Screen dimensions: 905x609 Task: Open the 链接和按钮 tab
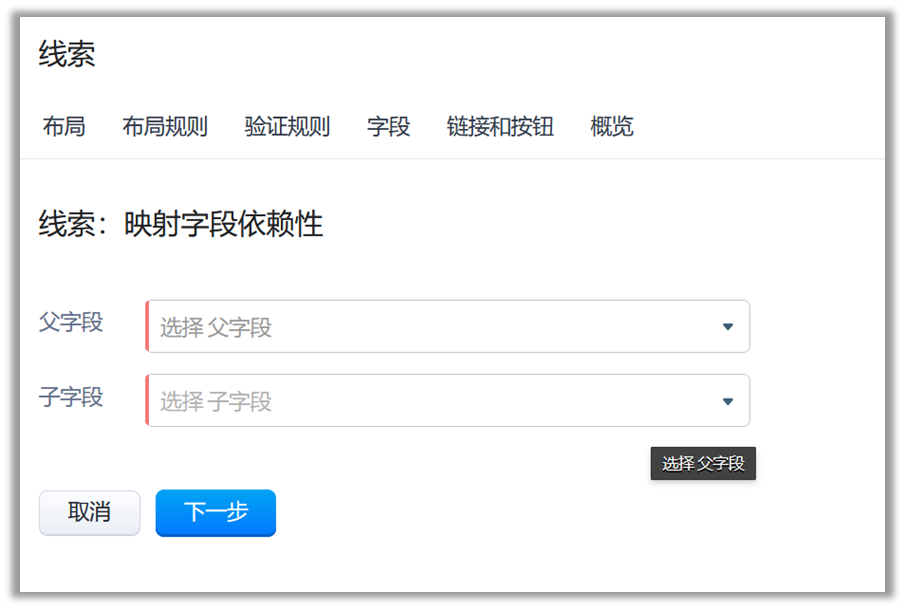(x=500, y=127)
